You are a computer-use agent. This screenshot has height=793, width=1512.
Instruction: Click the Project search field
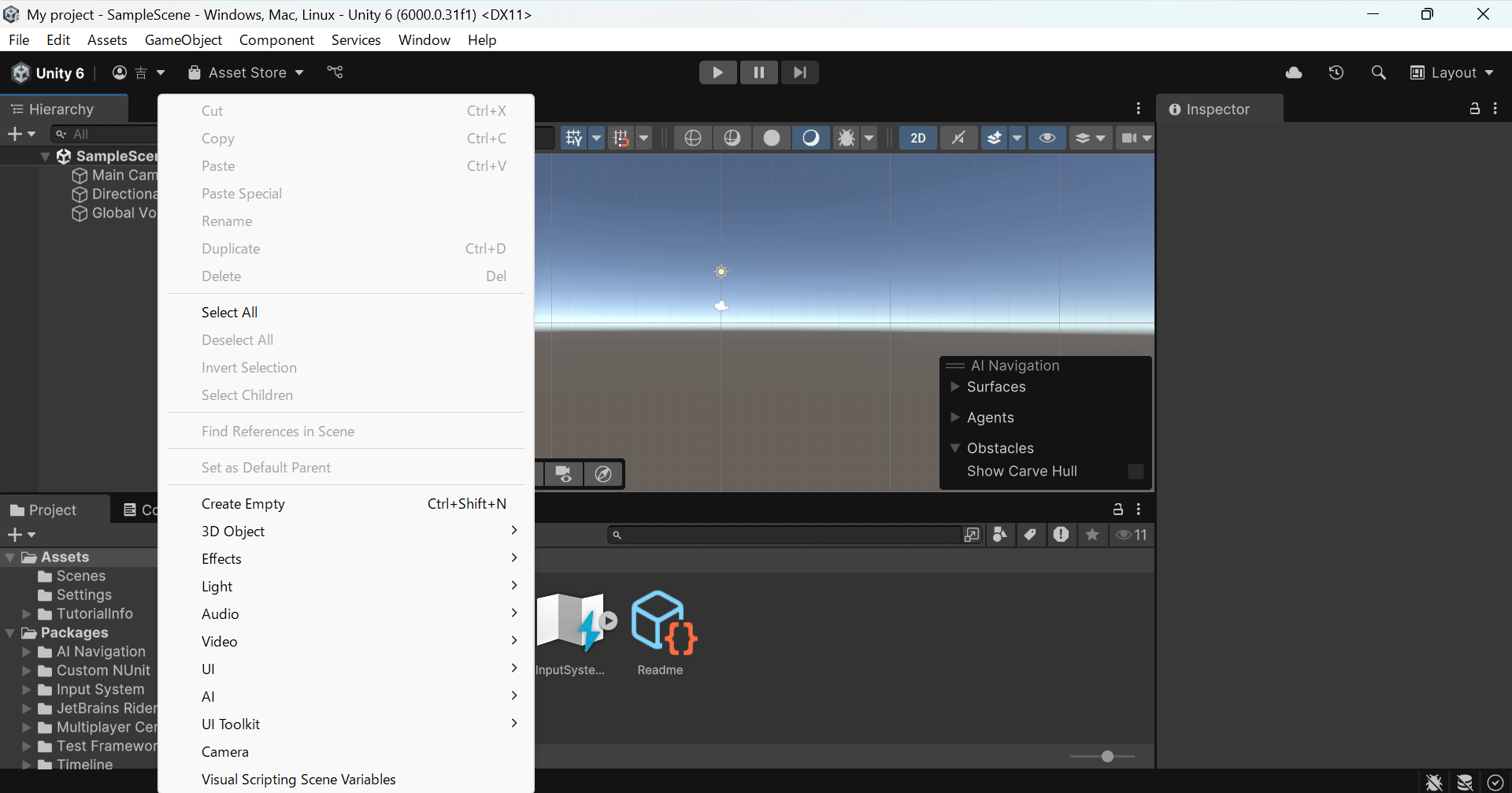785,535
